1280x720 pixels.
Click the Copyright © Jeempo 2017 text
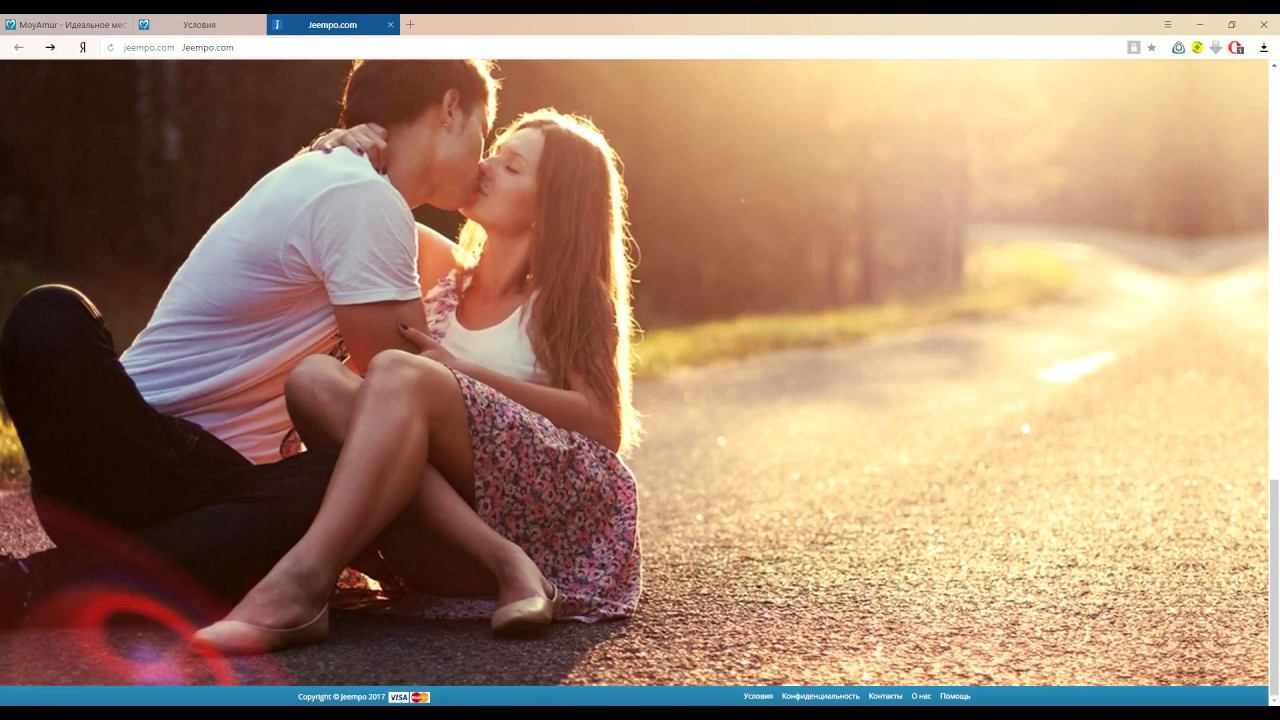(341, 697)
